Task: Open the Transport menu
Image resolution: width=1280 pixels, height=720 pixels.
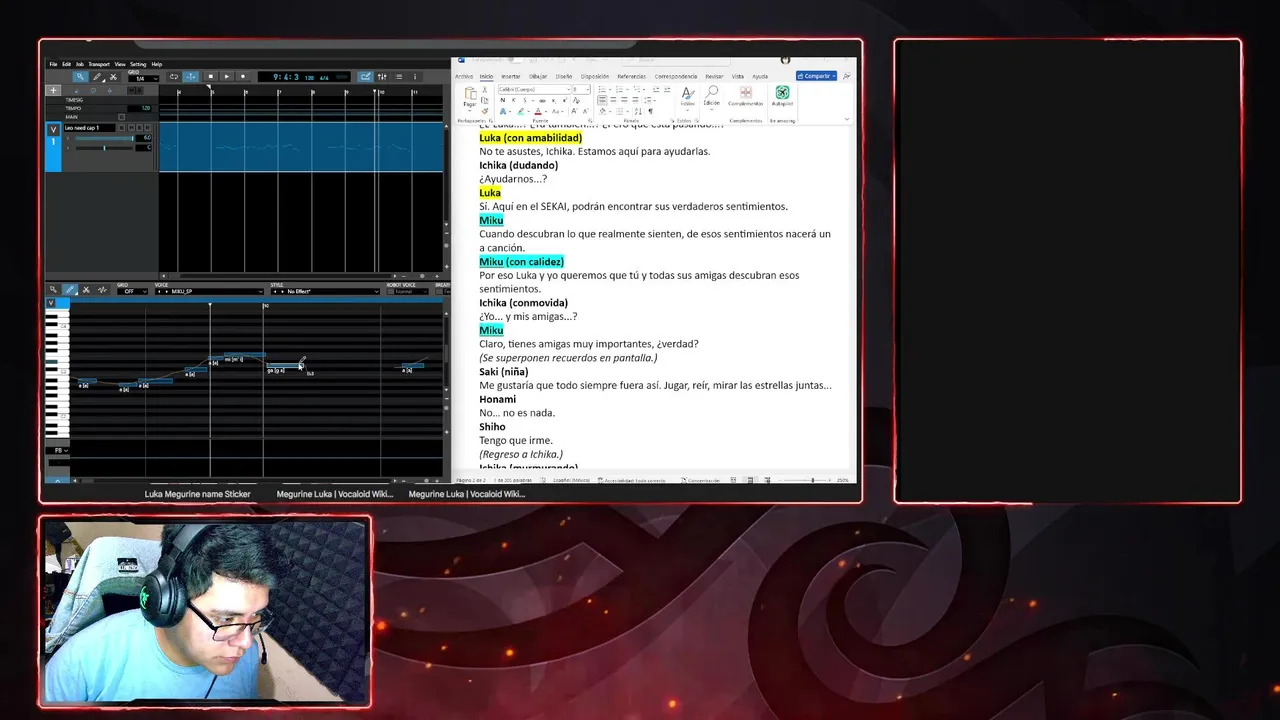Action: point(99,64)
